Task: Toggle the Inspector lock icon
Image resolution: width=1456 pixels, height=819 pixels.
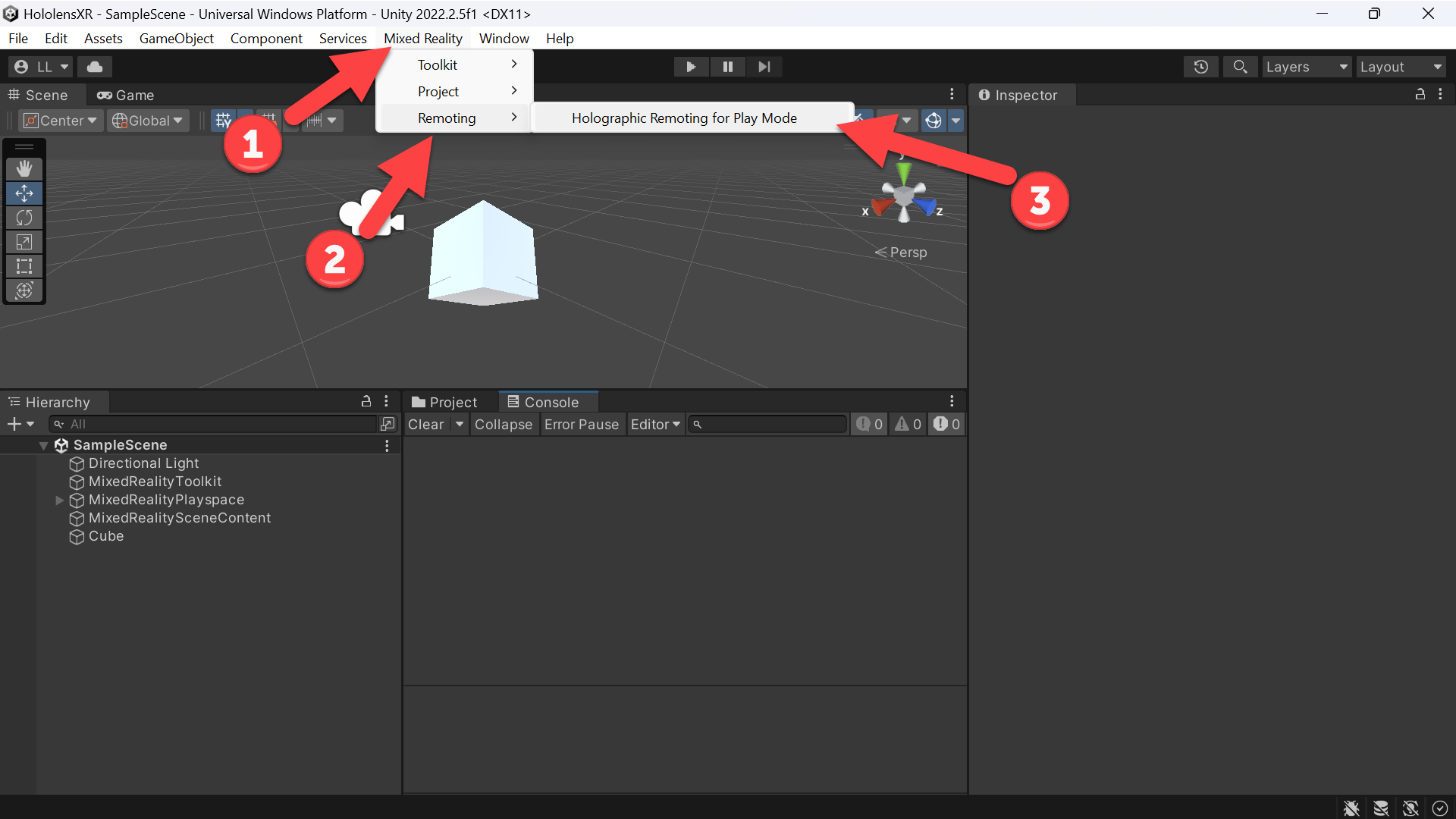Action: (x=1420, y=95)
